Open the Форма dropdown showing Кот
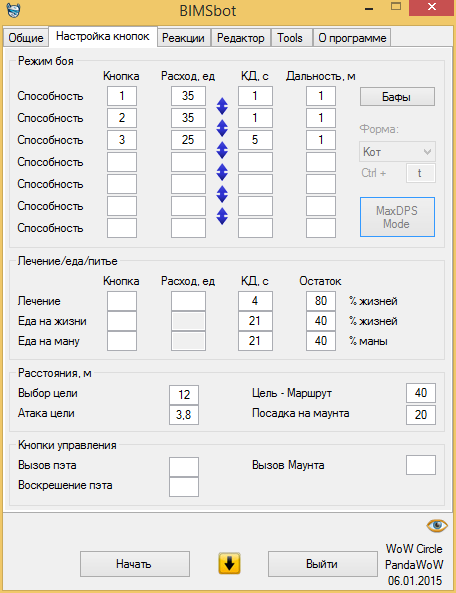This screenshot has width=456, height=593. [x=397, y=152]
